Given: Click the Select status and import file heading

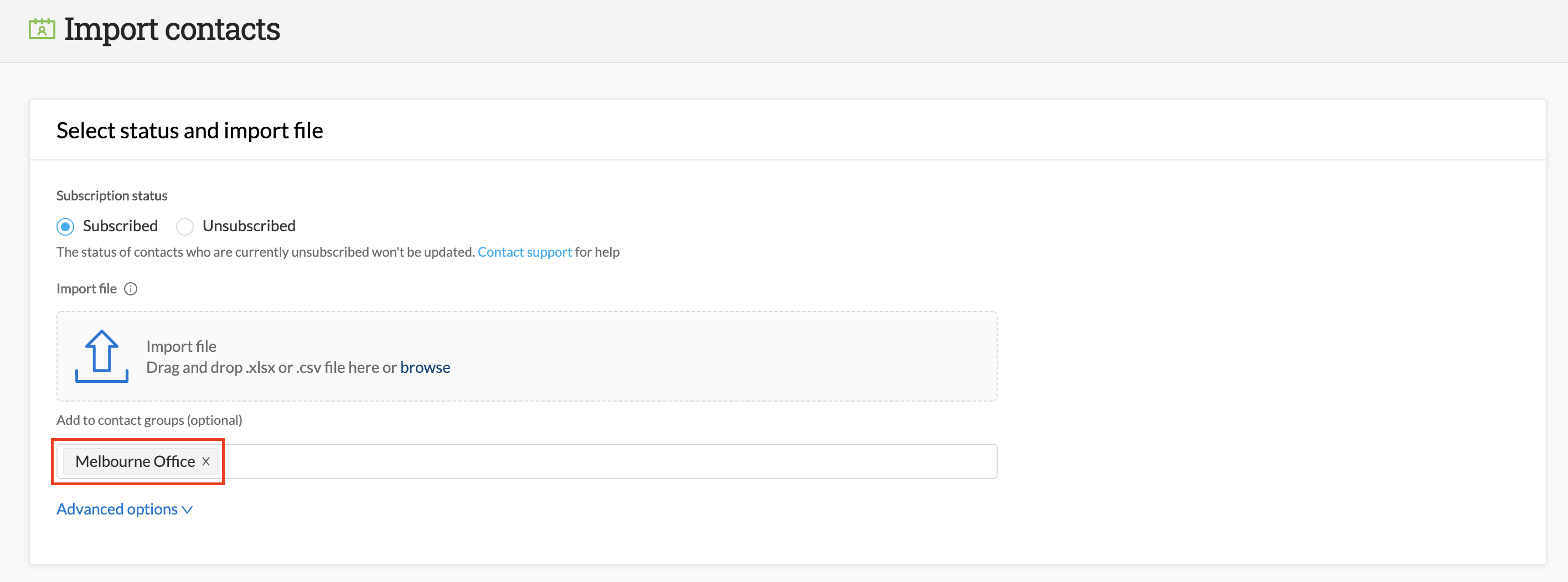Looking at the screenshot, I should point(189,131).
